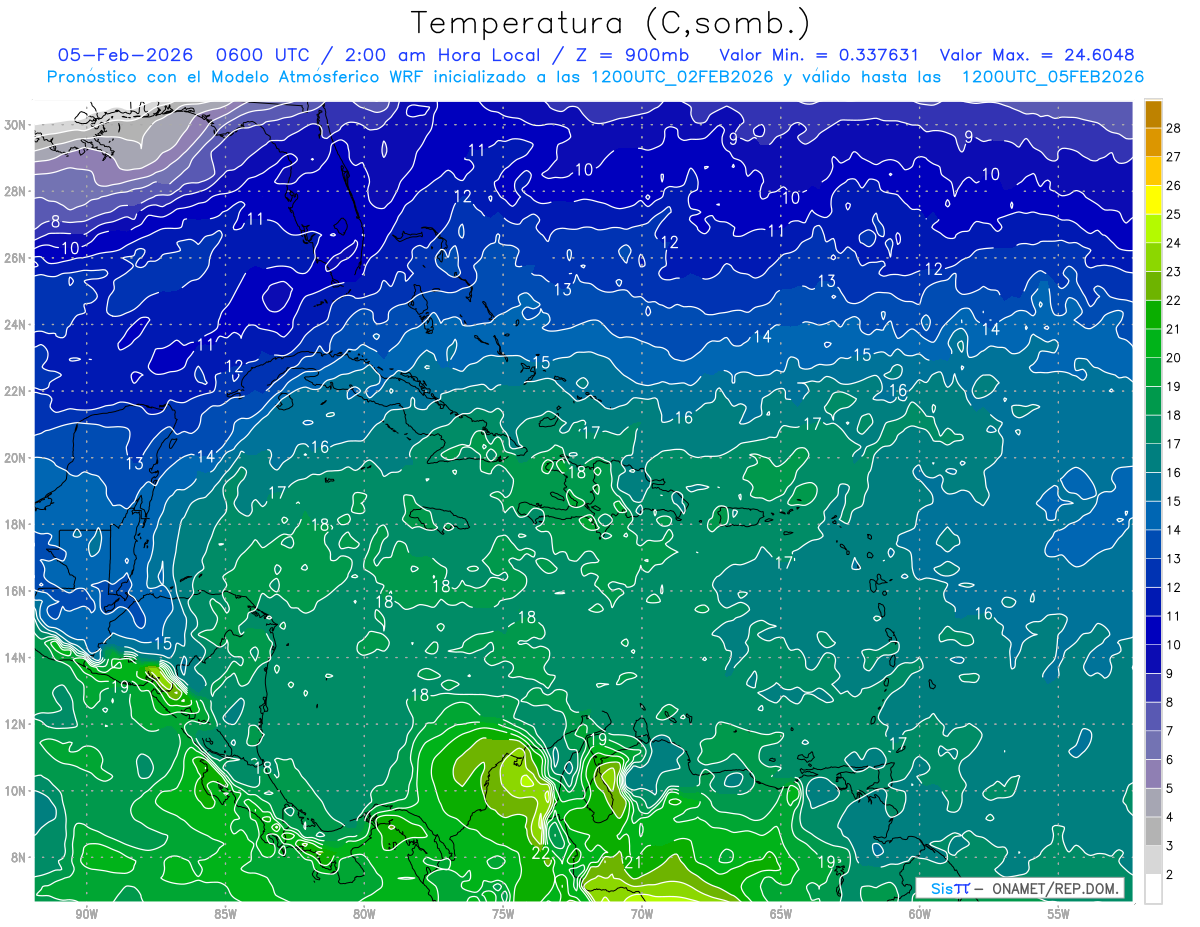The height and width of the screenshot is (927, 1200).
Task: Click the '55W' longitude axis label
Action: (x=1059, y=914)
